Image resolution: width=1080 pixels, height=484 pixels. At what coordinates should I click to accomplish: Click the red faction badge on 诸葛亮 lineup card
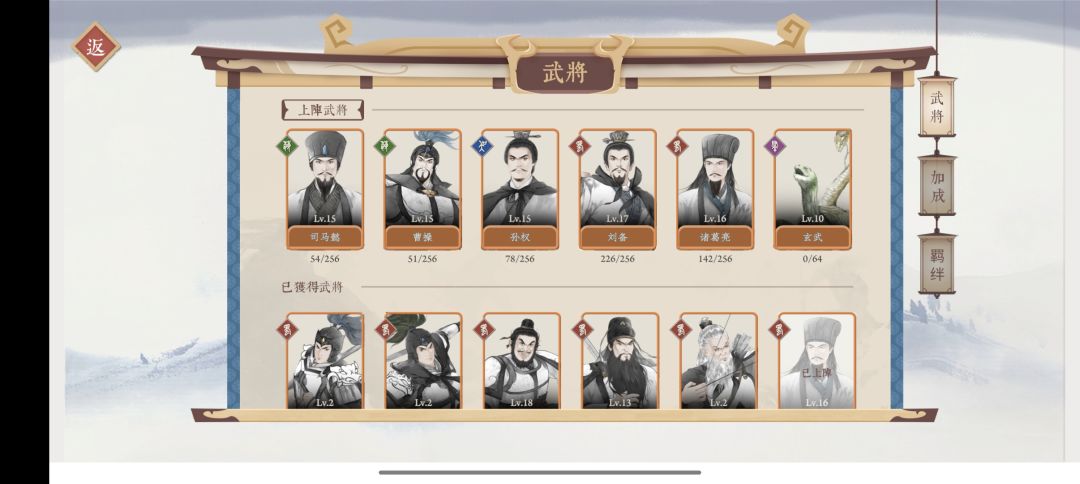[x=677, y=146]
